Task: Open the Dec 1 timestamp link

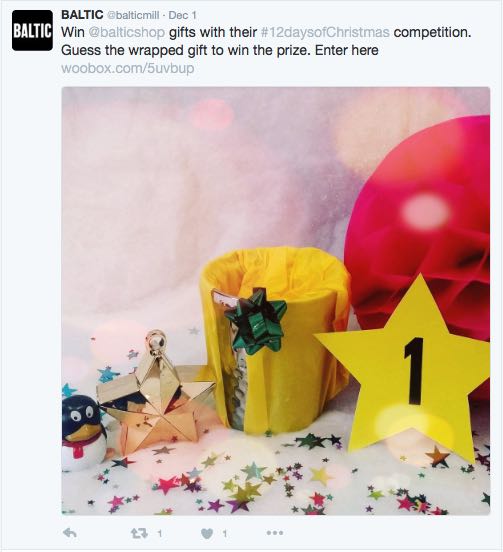Action: click(x=182, y=15)
